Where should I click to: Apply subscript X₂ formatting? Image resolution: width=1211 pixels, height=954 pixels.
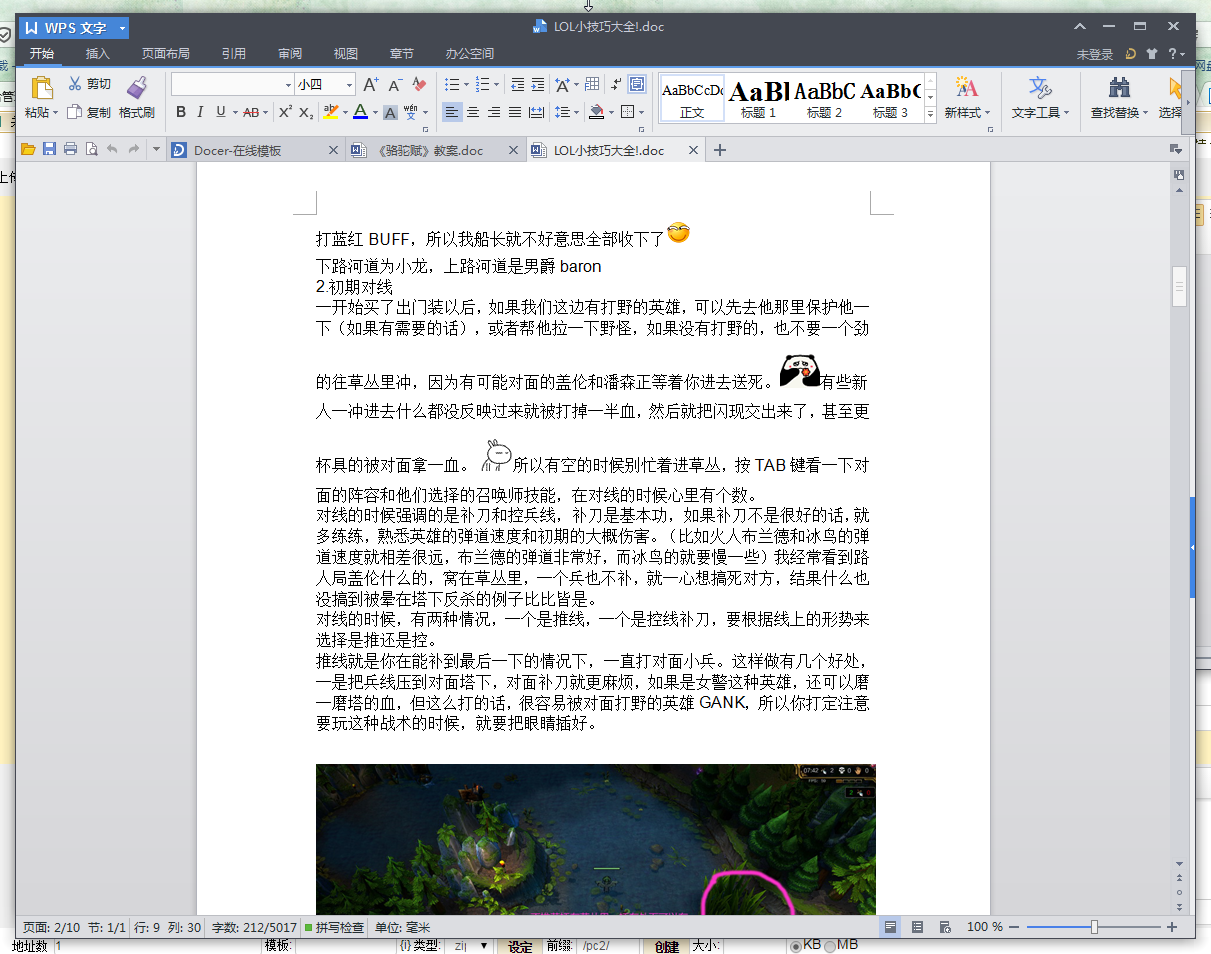click(306, 112)
